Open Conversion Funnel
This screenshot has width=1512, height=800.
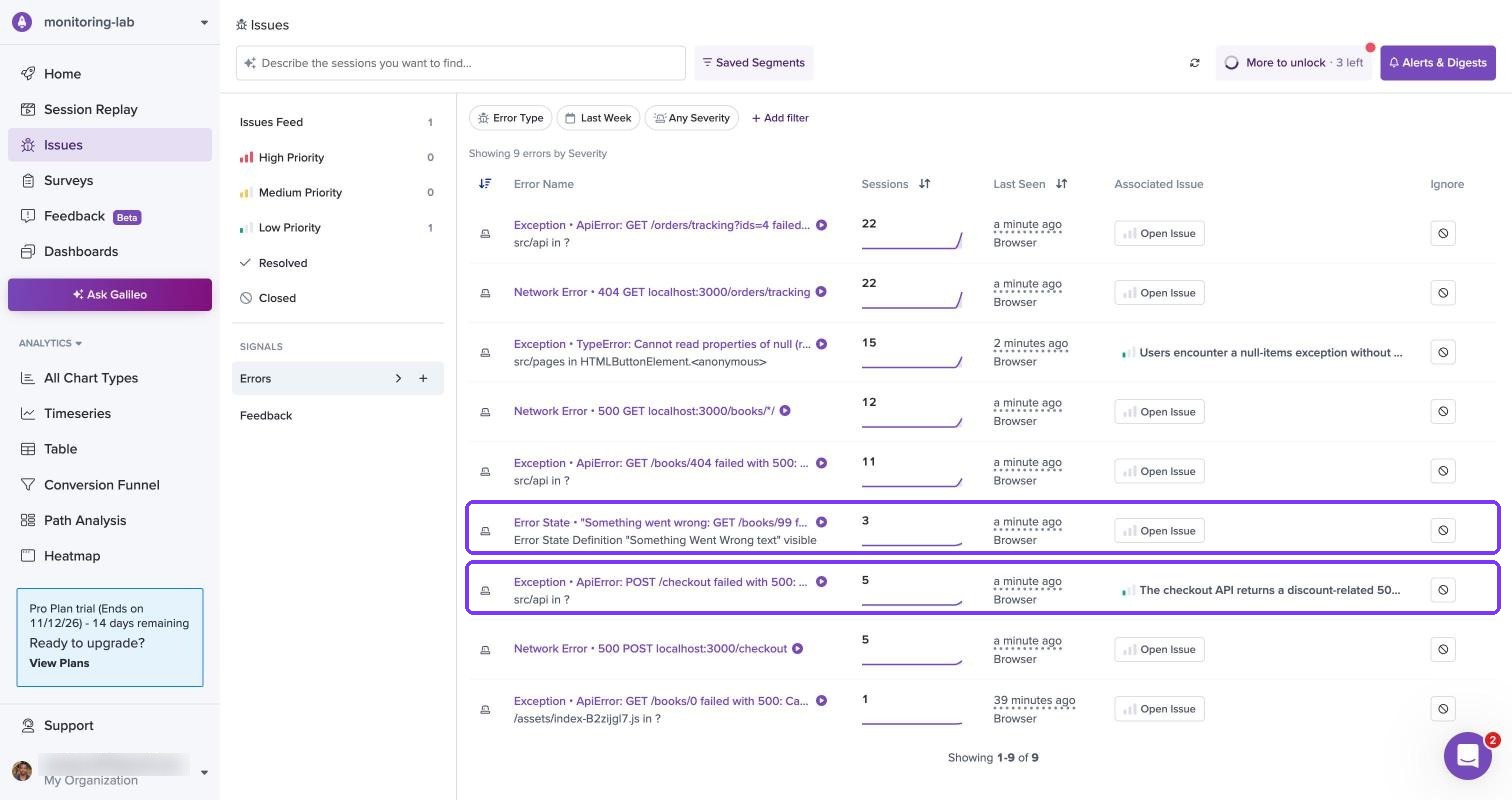tap(110, 485)
